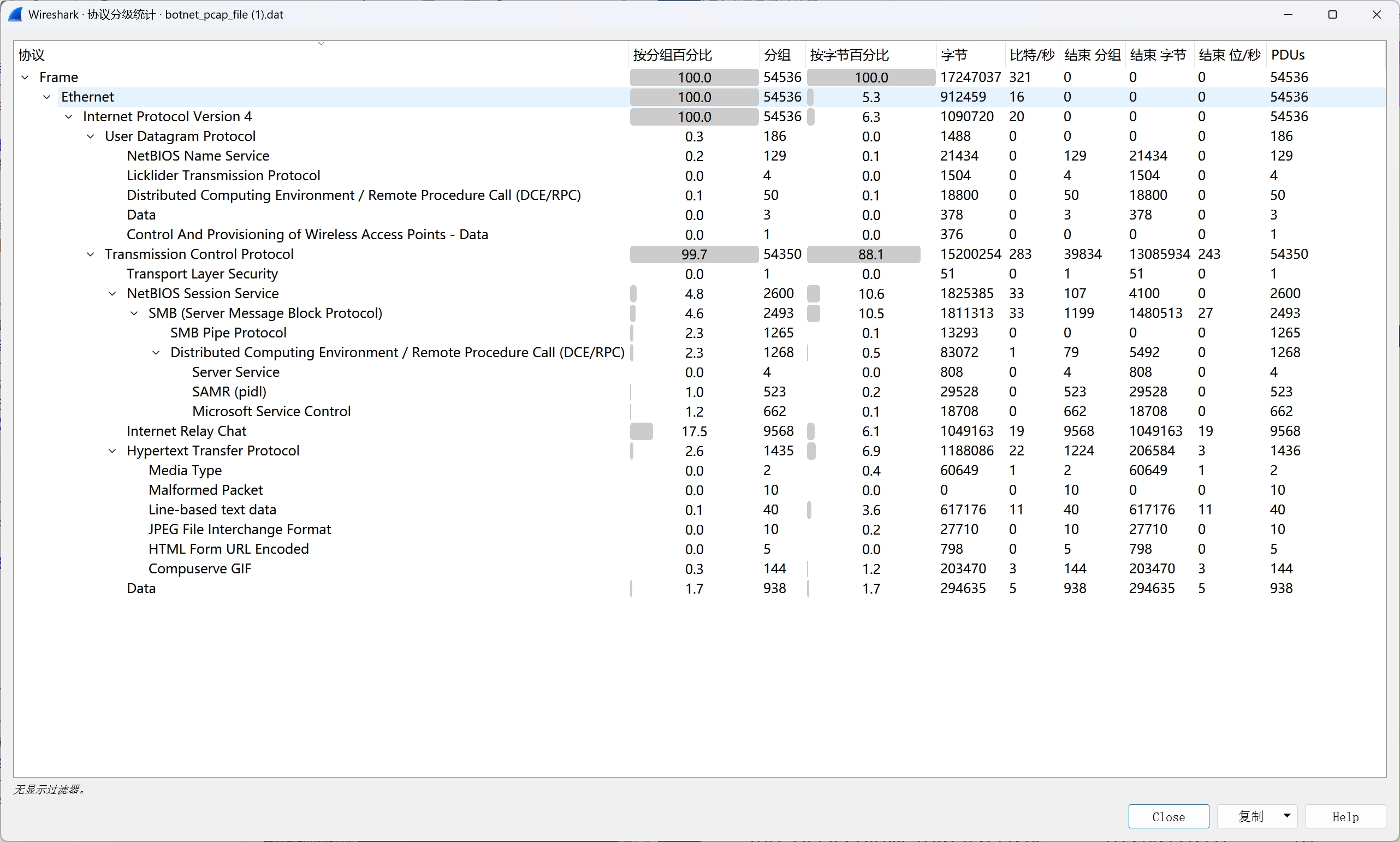Sort by 按分组百分比 column header
This screenshot has height=842, width=1400.
[672, 55]
